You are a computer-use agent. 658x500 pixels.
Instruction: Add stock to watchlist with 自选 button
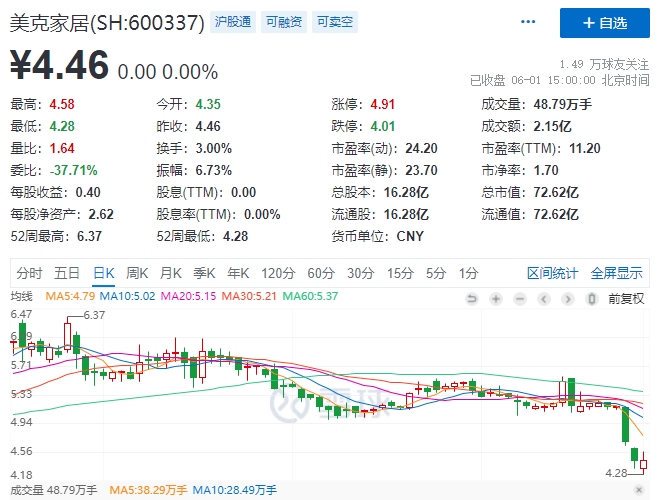pyautogui.click(x=605, y=23)
